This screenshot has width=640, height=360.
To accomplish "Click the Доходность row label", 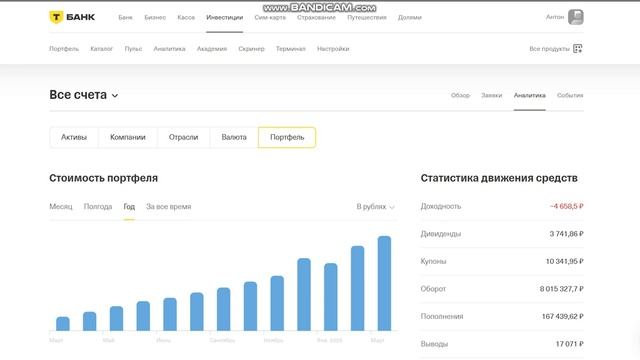I will pyautogui.click(x=441, y=206).
